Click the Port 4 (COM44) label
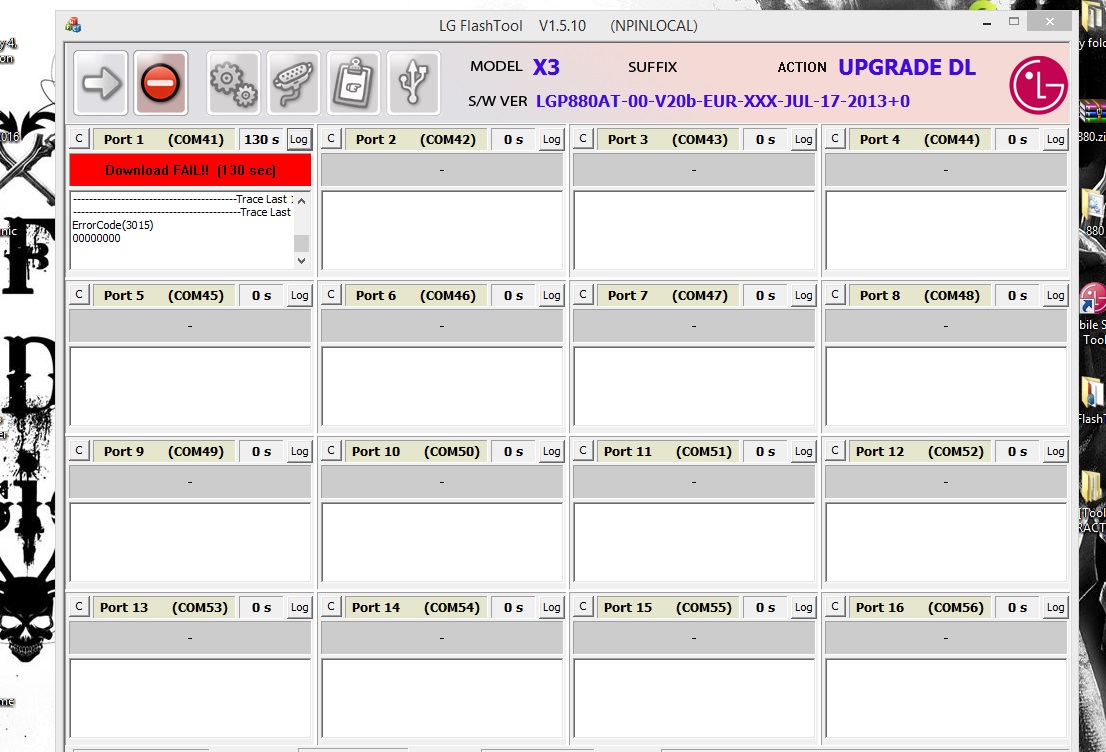The image size is (1106, 752). (919, 140)
